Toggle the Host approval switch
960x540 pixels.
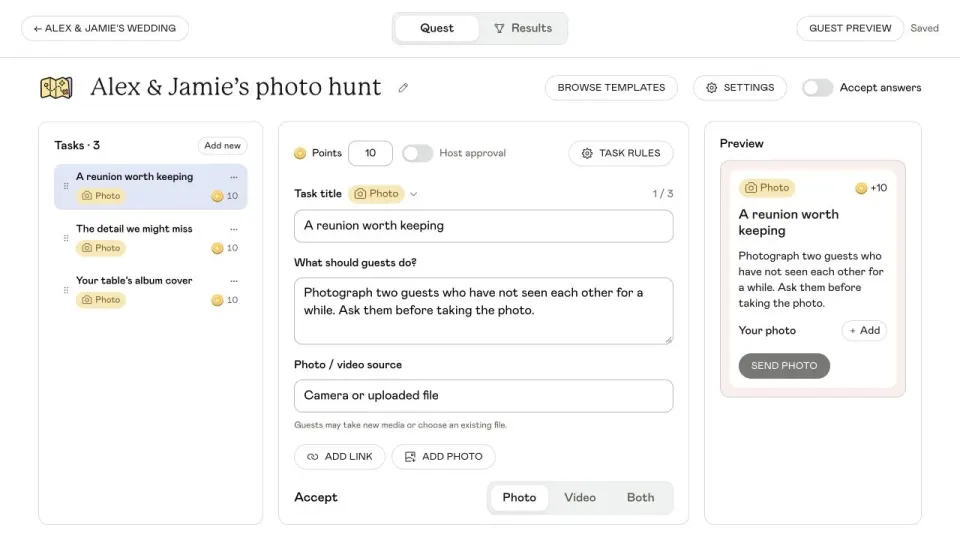coord(417,153)
